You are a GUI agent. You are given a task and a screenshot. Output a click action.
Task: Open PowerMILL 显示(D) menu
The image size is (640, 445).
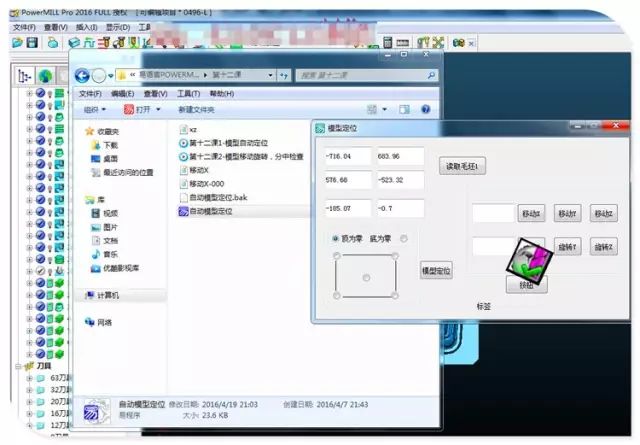(118, 27)
